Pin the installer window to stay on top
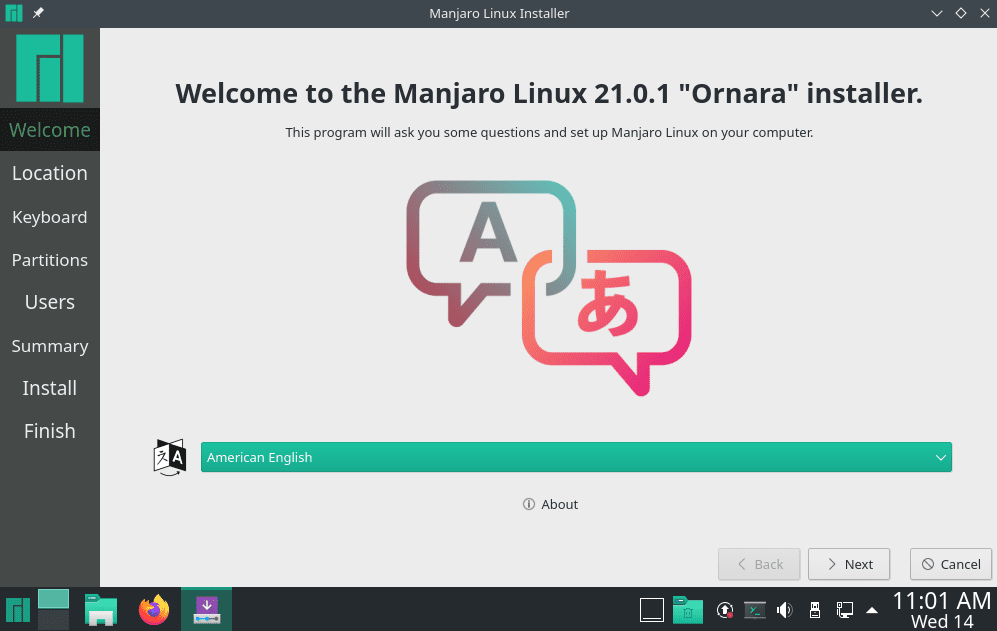Image resolution: width=997 pixels, height=631 pixels. [x=37, y=13]
